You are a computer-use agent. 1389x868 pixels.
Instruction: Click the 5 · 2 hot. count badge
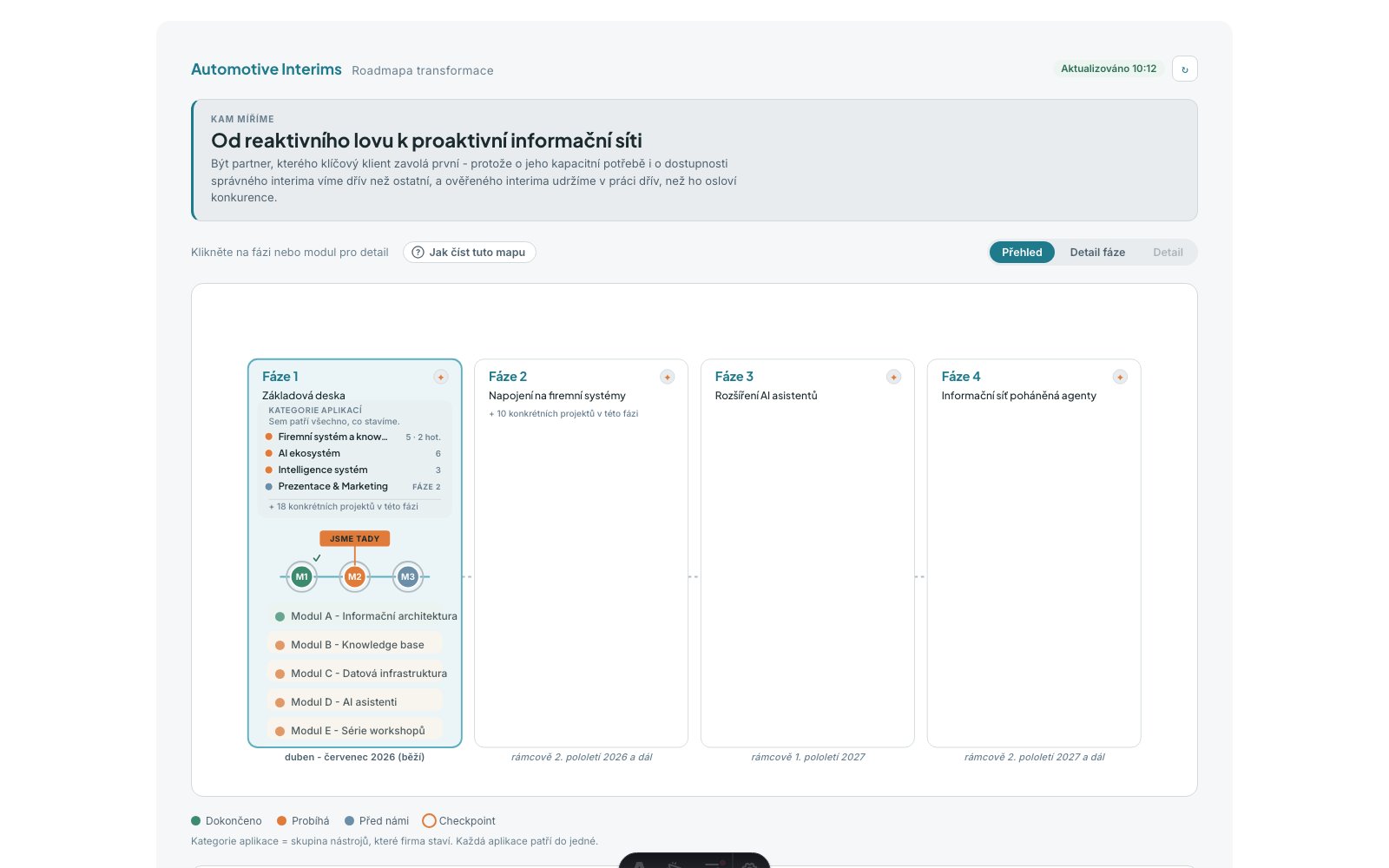click(x=424, y=437)
